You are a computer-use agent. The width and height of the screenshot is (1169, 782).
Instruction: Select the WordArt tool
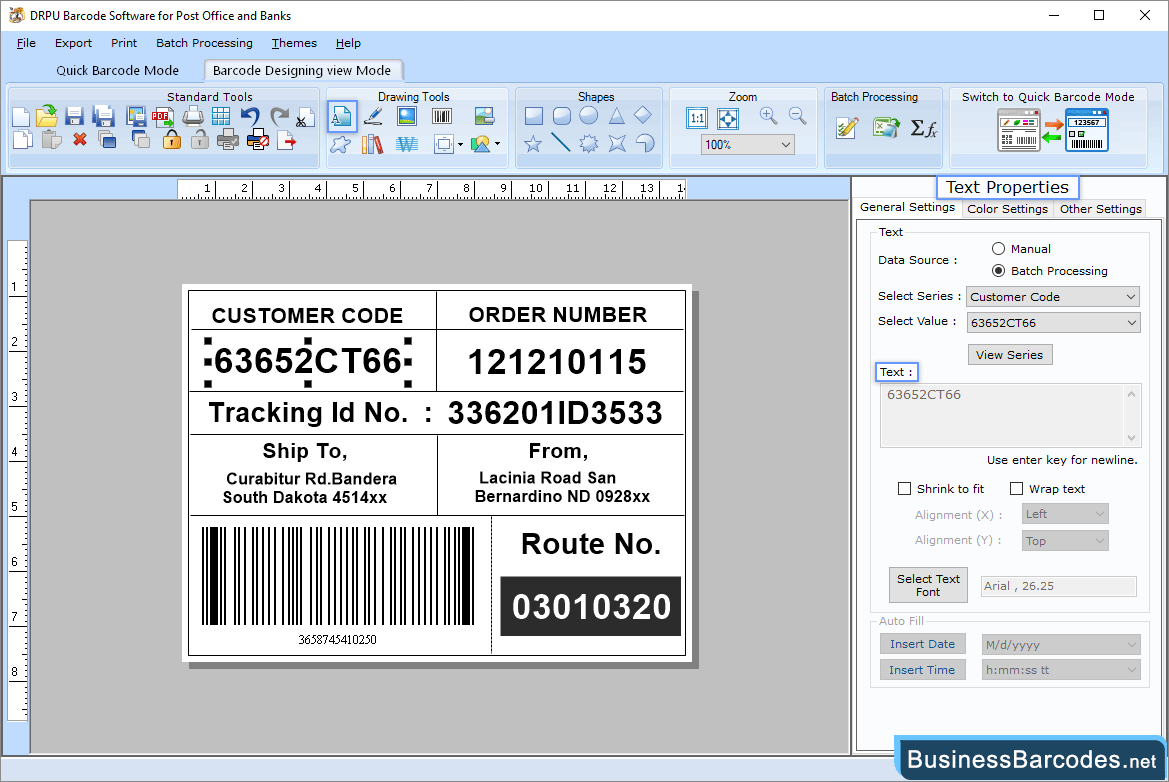407,143
